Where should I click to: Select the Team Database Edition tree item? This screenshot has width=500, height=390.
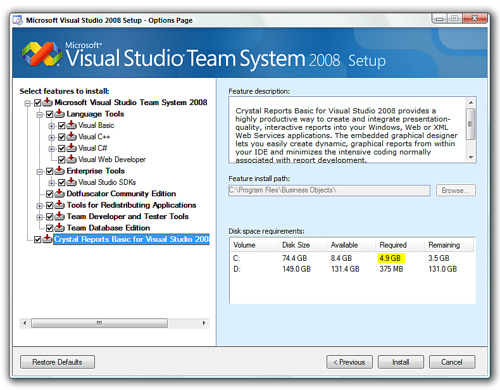coord(108,228)
